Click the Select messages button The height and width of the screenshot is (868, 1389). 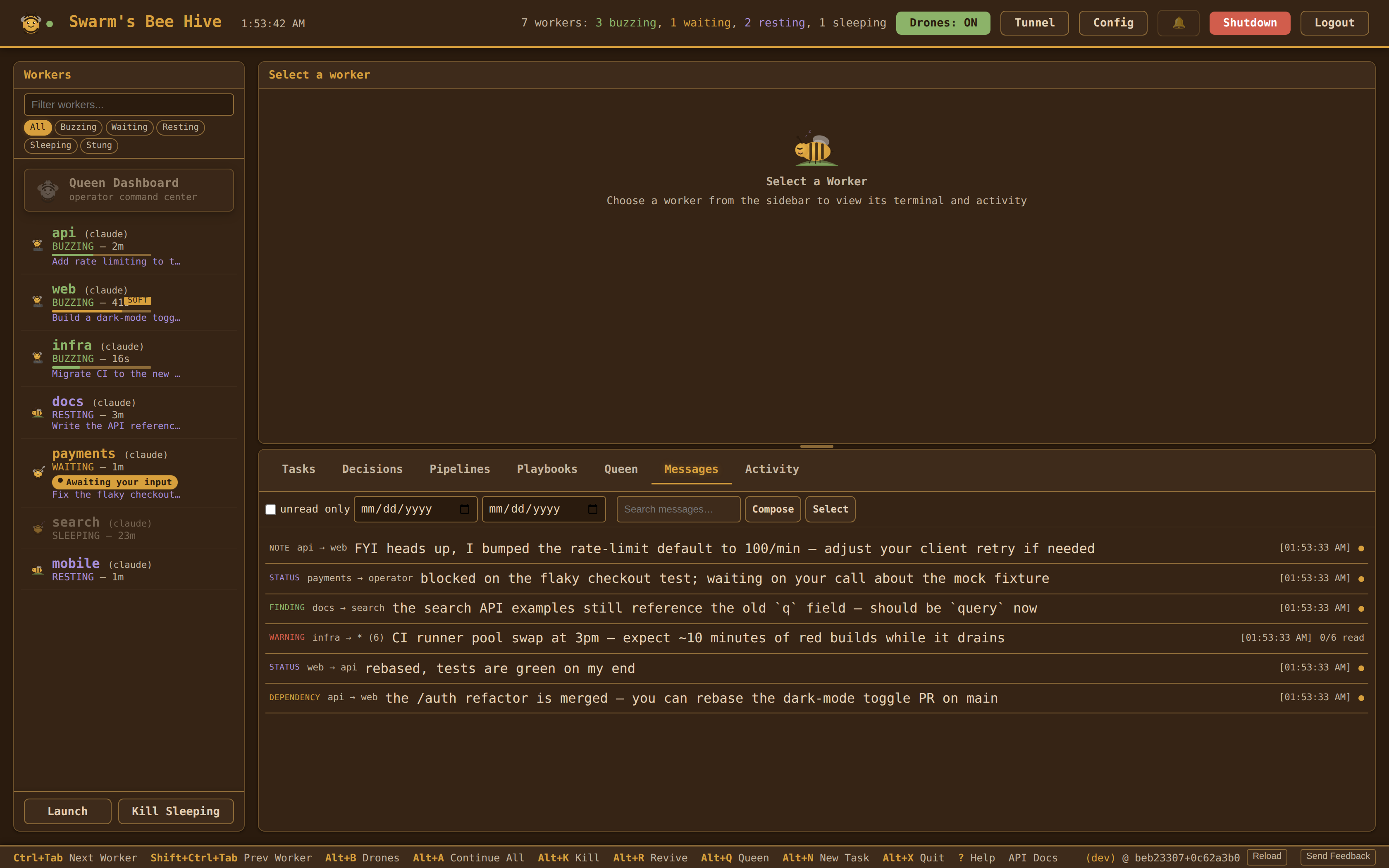click(x=830, y=509)
